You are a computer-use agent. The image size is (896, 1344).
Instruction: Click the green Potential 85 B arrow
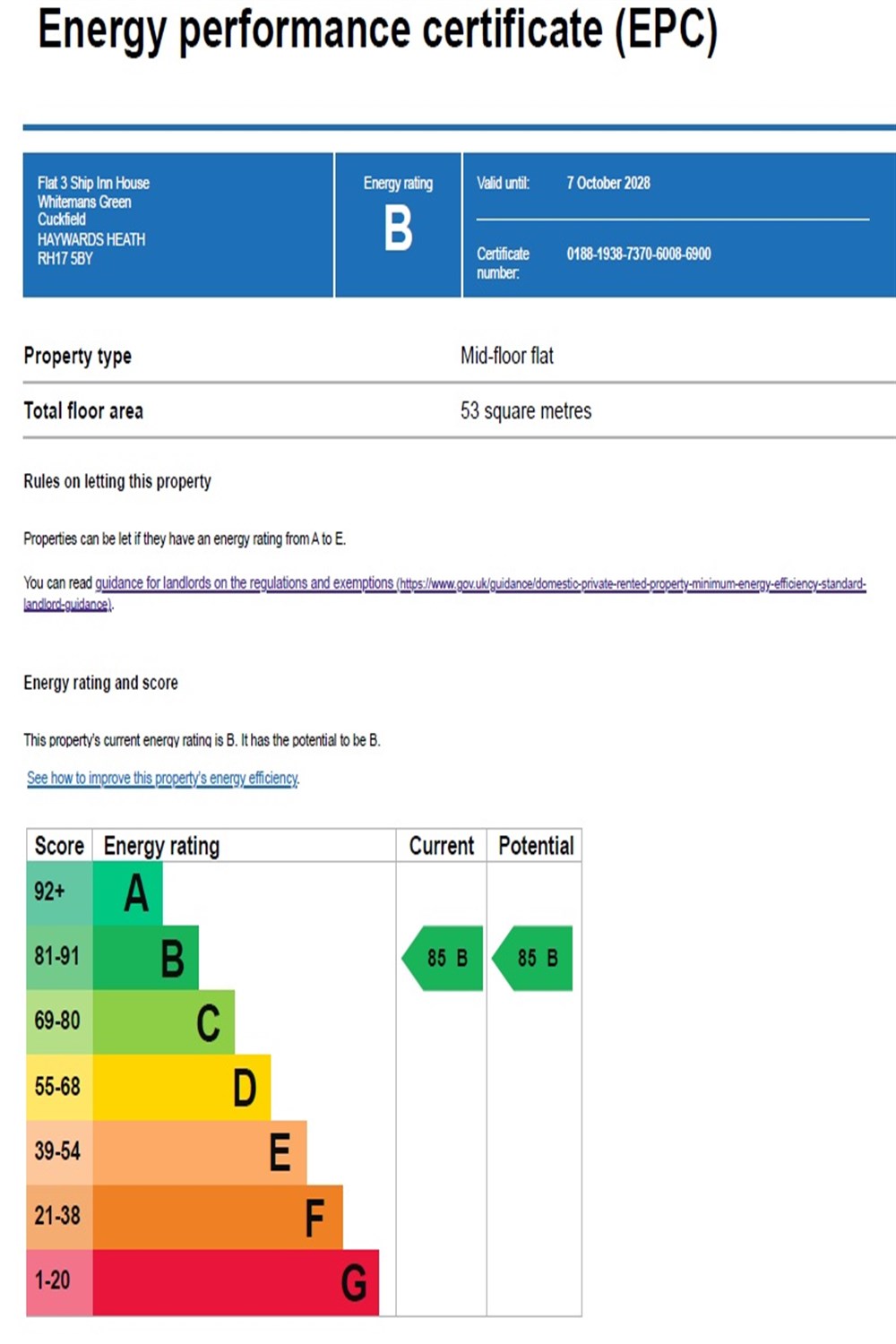(534, 958)
